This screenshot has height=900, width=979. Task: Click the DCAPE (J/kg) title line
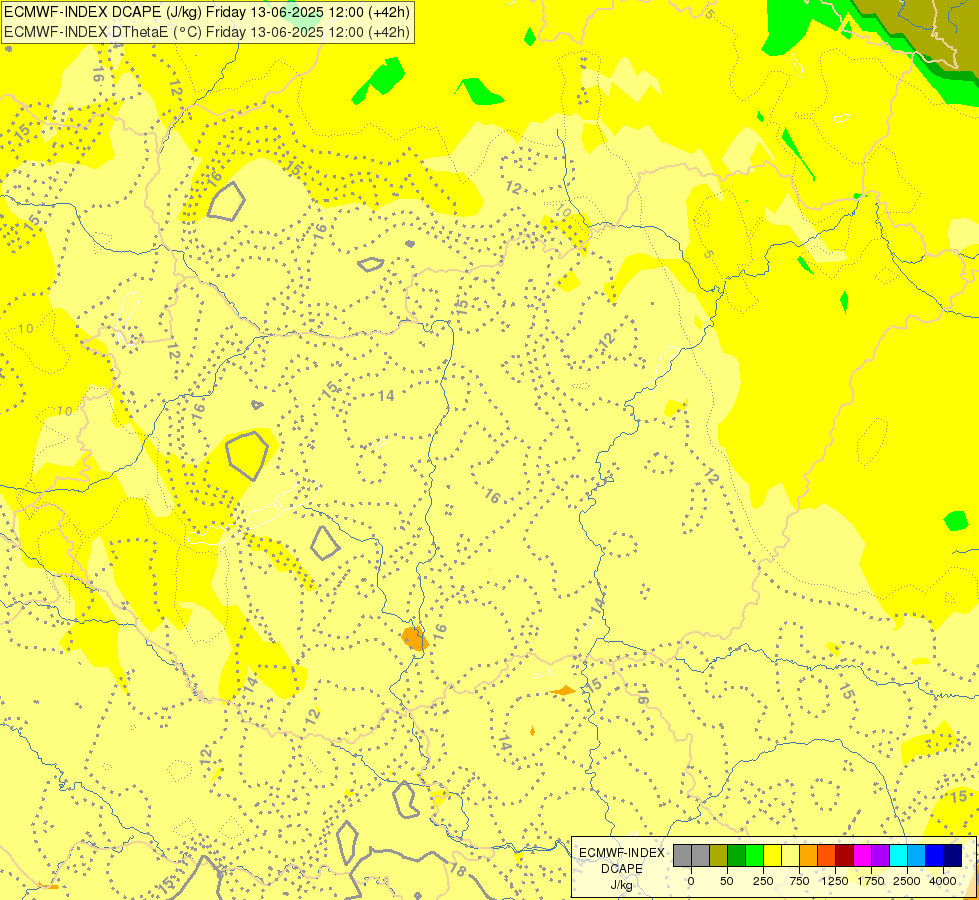[207, 12]
